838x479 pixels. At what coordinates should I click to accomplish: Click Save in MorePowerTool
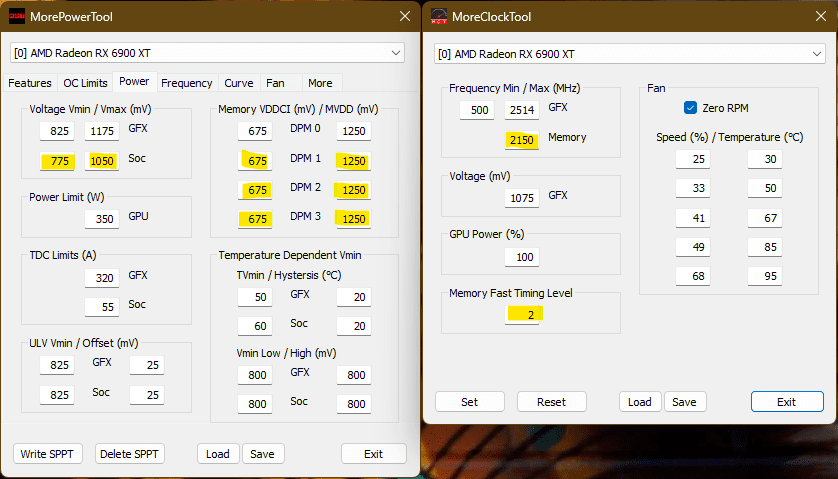262,454
